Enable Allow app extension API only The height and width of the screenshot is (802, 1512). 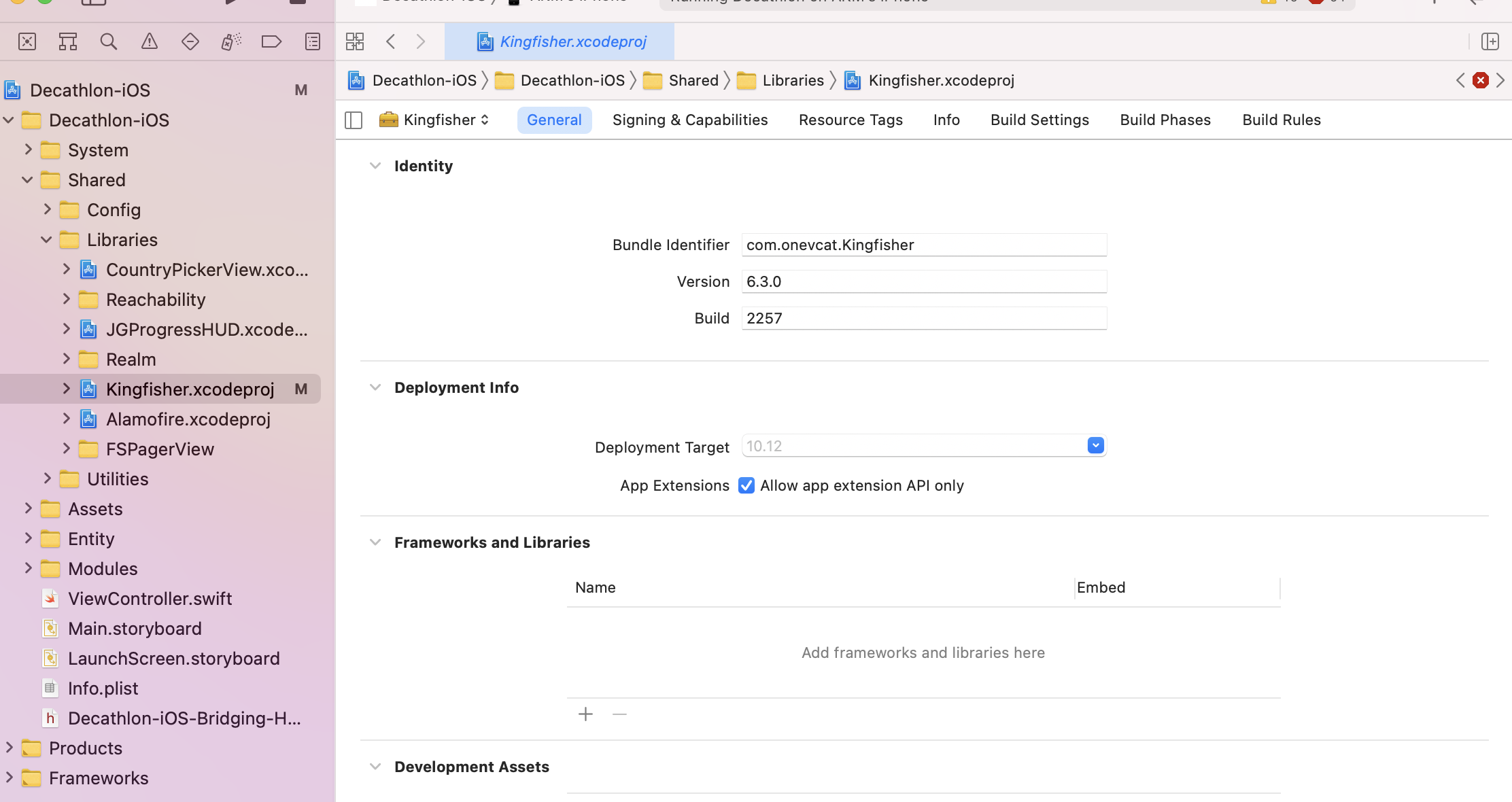[x=746, y=485]
